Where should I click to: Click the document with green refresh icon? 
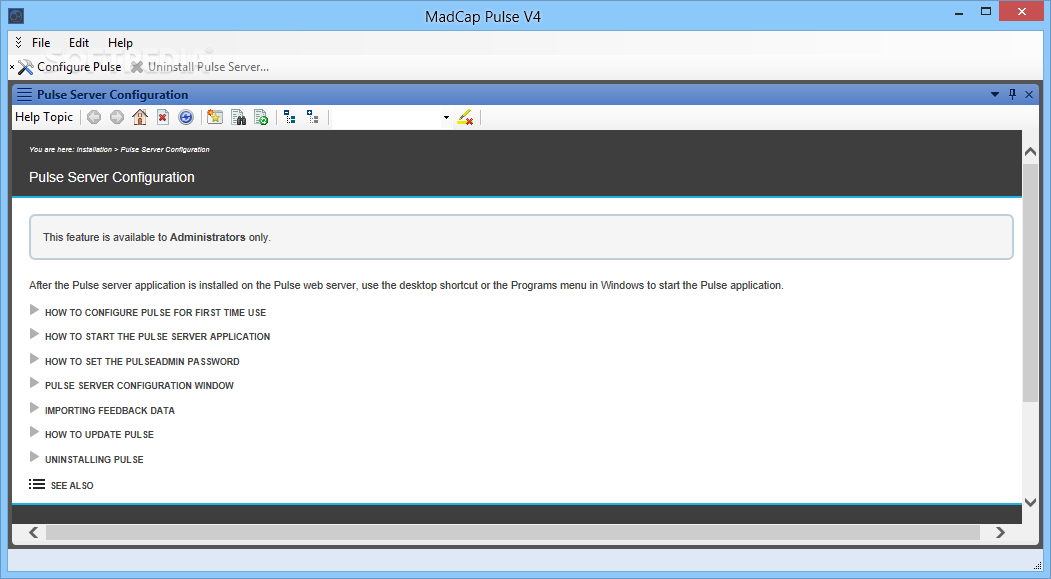[x=261, y=117]
